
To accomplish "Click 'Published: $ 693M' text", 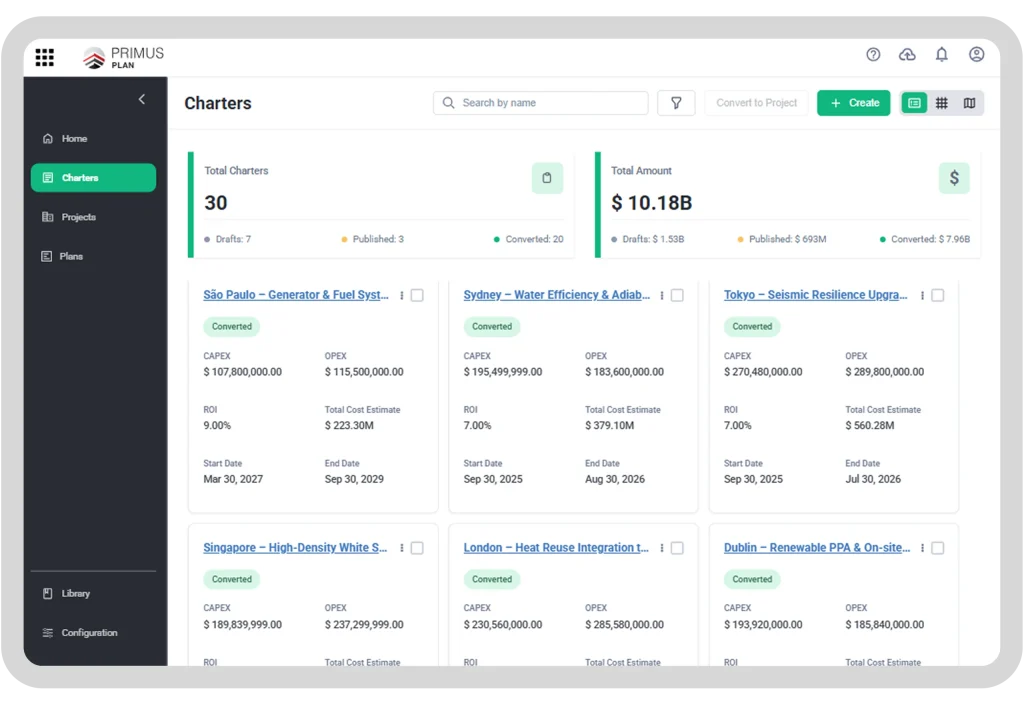I will pyautogui.click(x=788, y=240).
